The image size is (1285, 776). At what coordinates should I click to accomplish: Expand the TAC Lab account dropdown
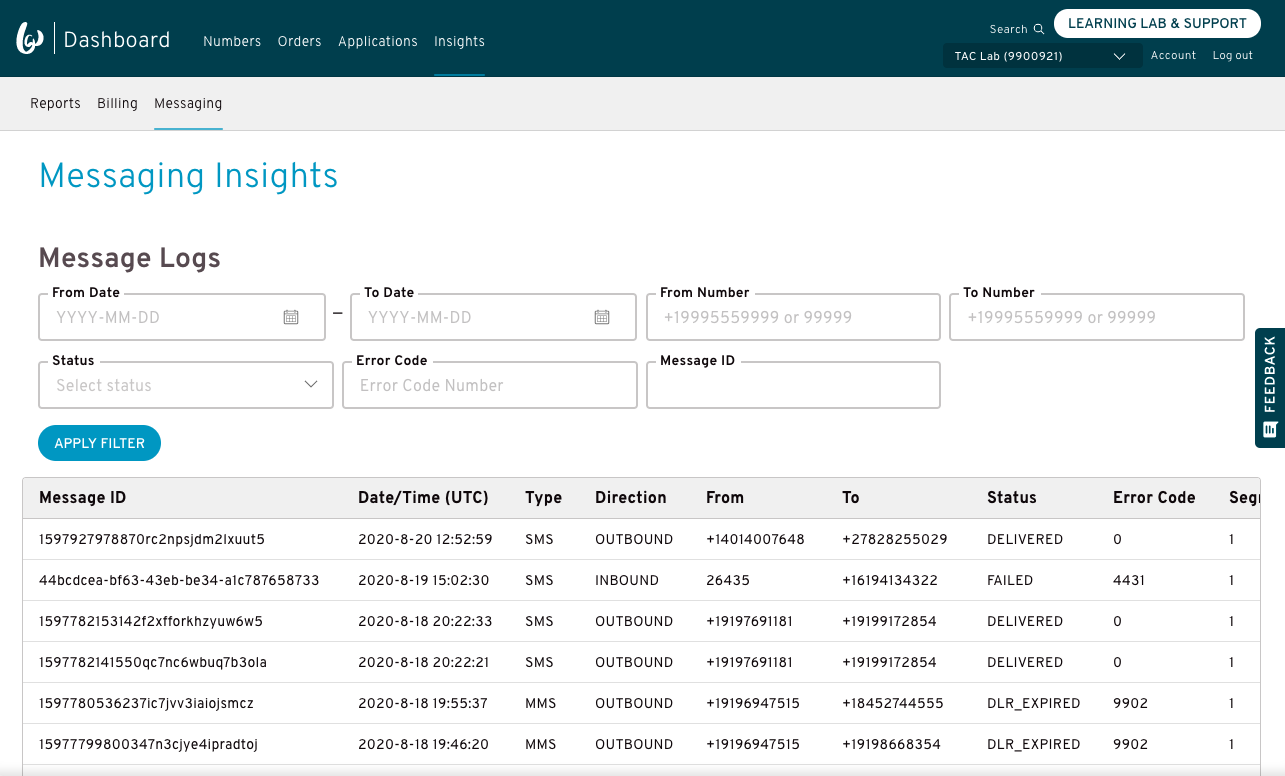click(x=1042, y=56)
